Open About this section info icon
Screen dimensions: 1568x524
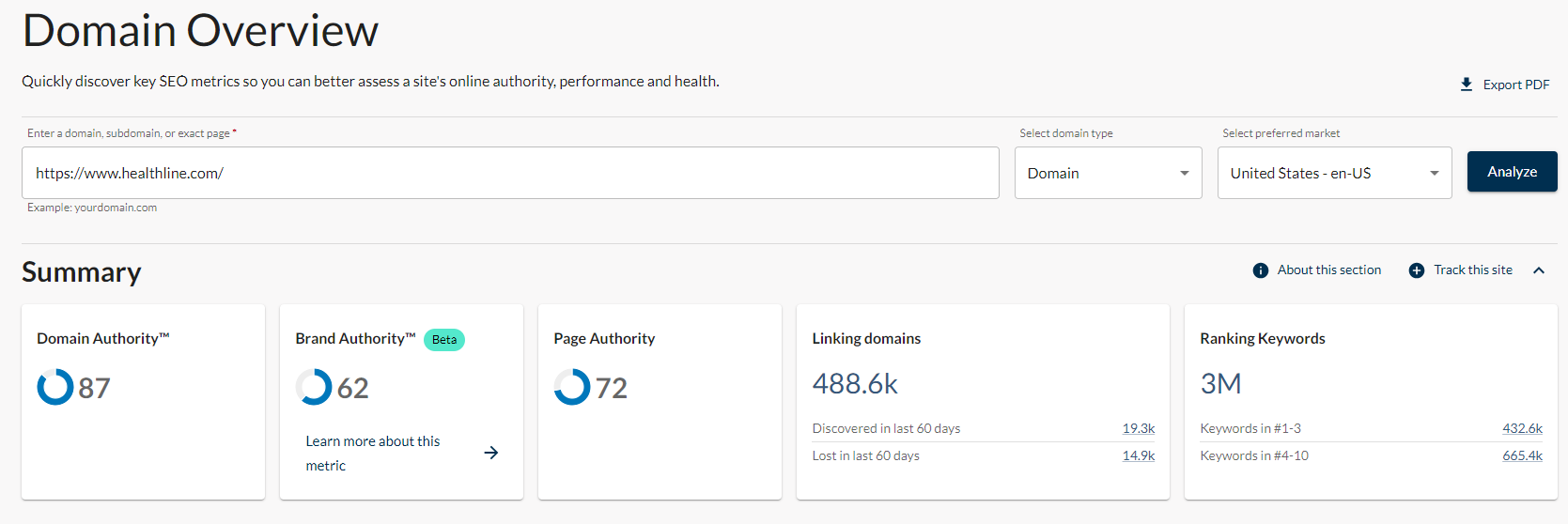pos(1261,270)
